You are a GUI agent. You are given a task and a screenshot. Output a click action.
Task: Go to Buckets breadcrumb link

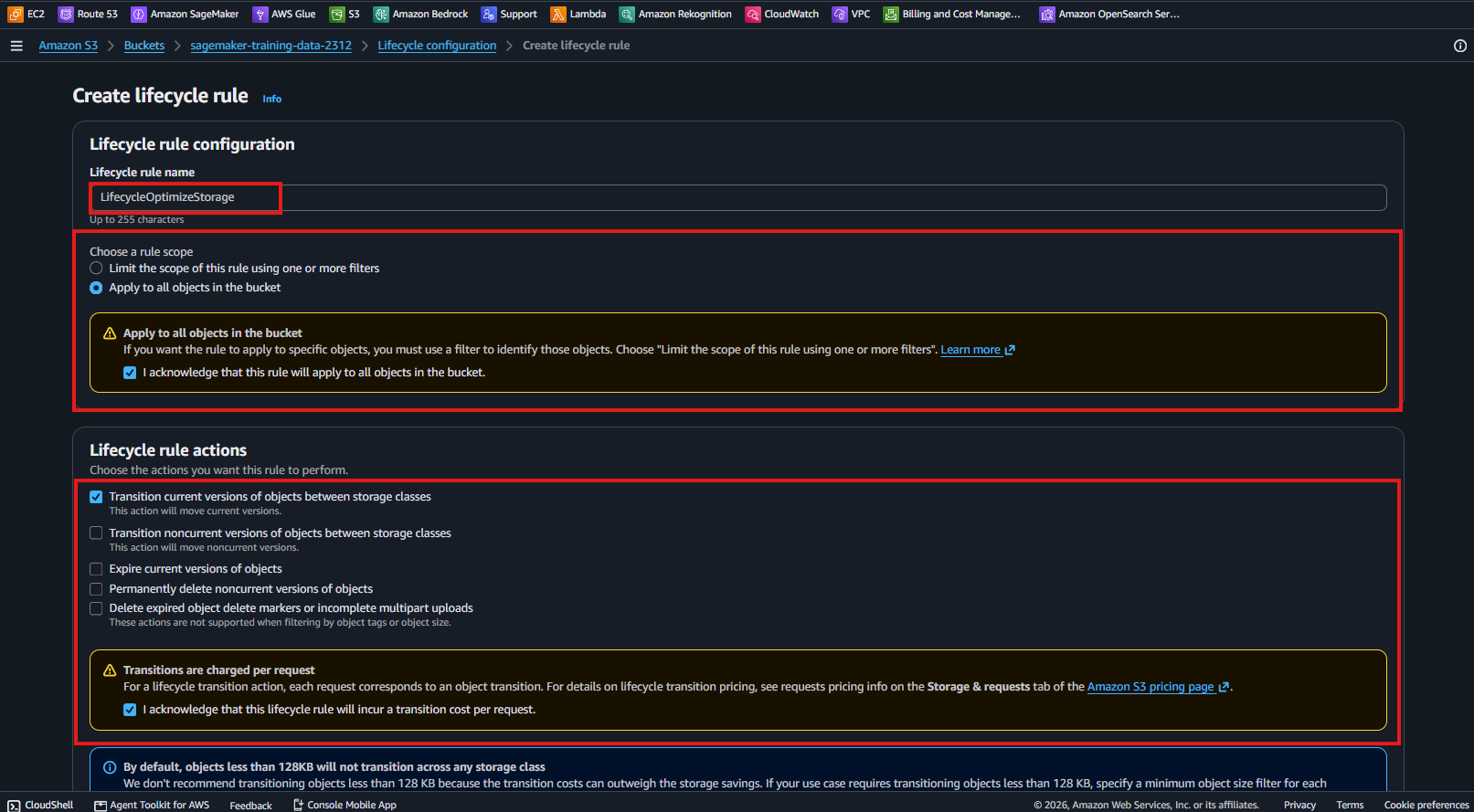[x=144, y=46]
